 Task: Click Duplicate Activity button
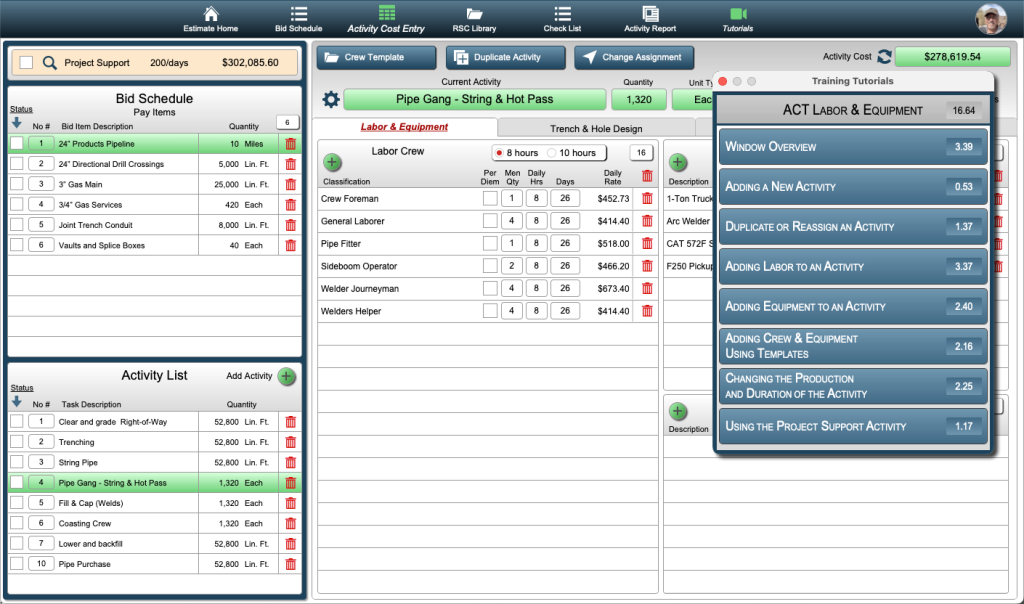click(x=505, y=57)
